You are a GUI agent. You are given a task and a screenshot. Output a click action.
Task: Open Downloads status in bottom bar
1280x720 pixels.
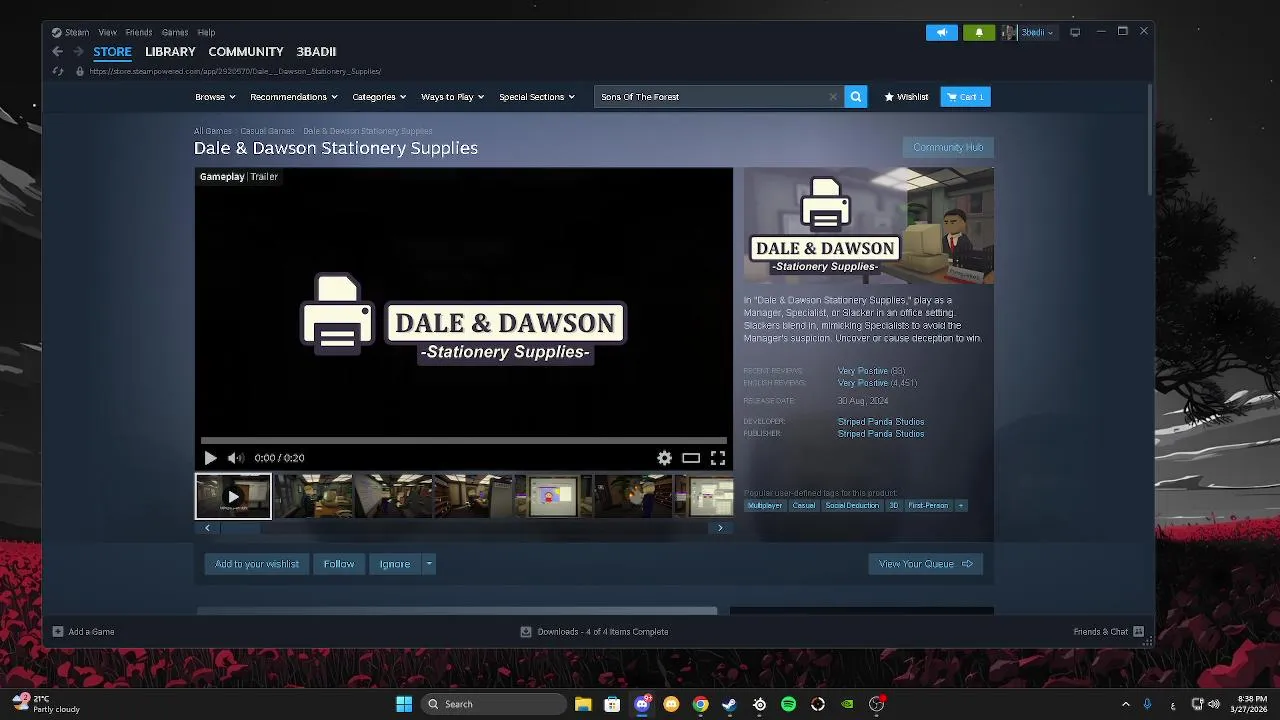pyautogui.click(x=594, y=632)
